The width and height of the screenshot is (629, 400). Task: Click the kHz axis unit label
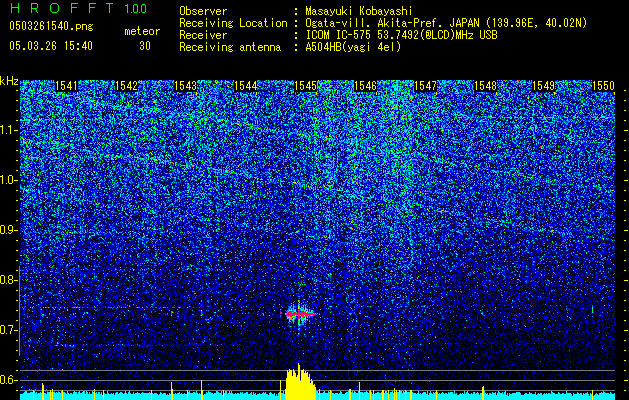click(x=9, y=81)
